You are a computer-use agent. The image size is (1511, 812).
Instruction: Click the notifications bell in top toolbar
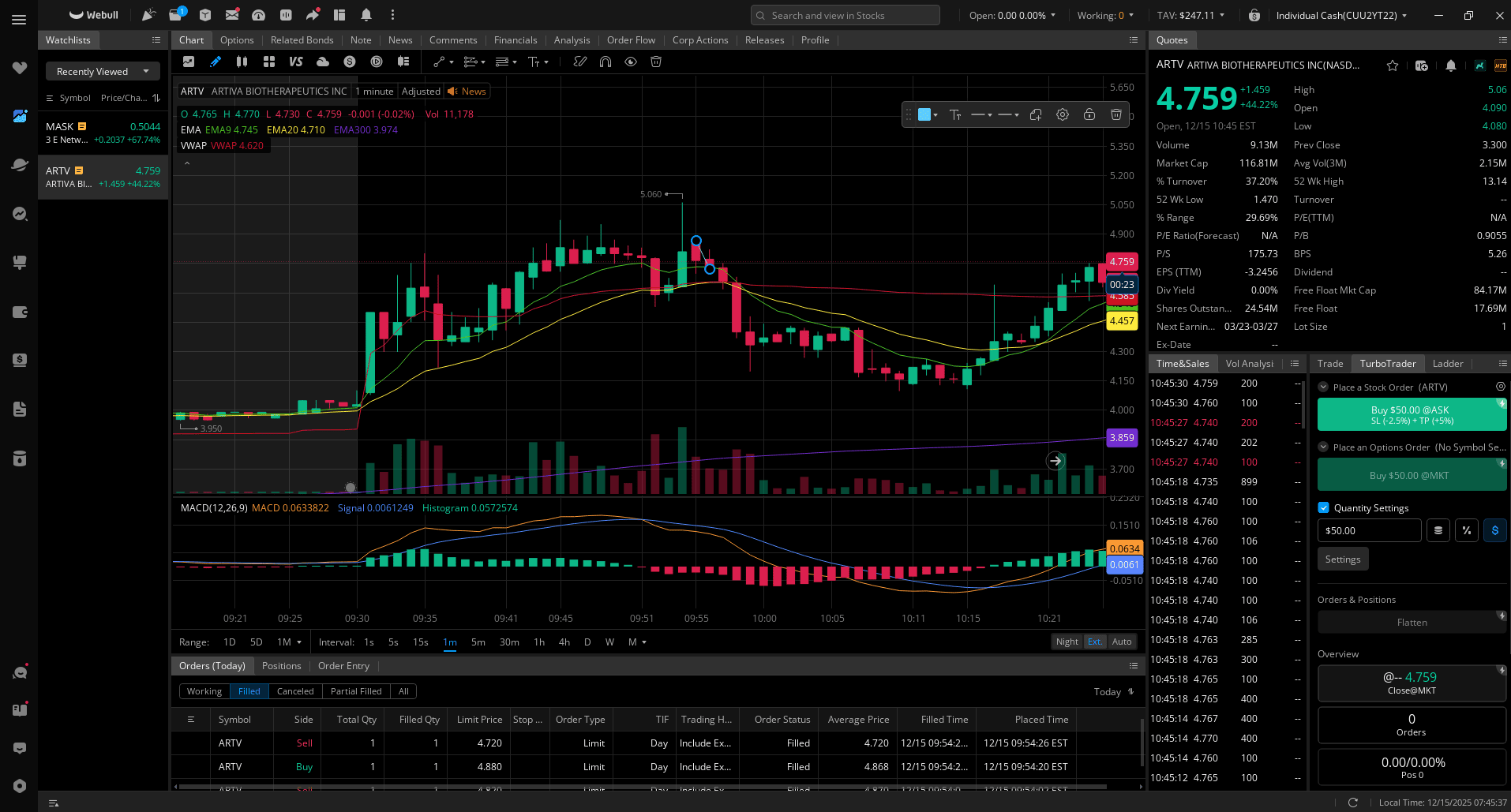(366, 15)
